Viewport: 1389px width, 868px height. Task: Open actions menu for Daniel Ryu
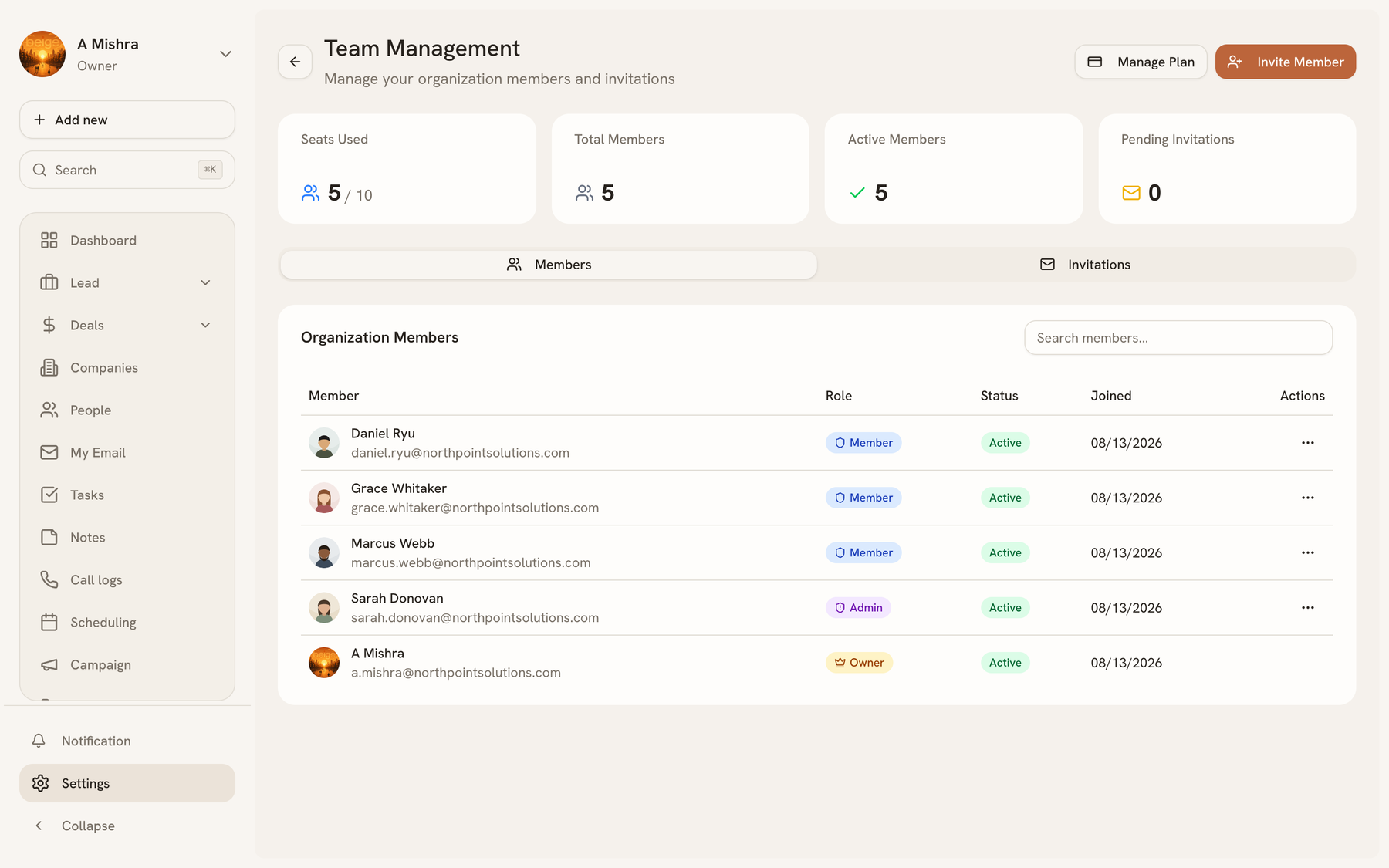(1307, 443)
